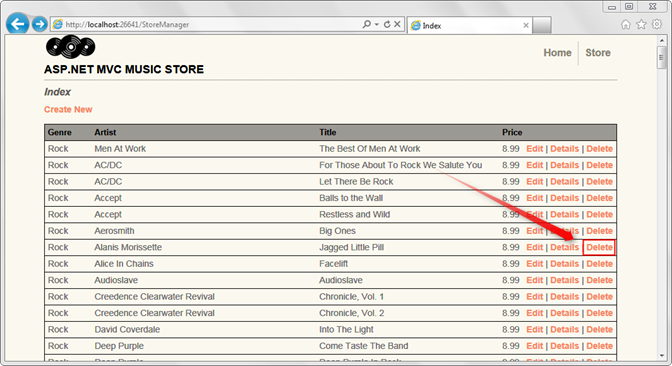Screen dimensions: 672x366
Task: Click the David Coverdale artist cell
Action: [127, 330]
